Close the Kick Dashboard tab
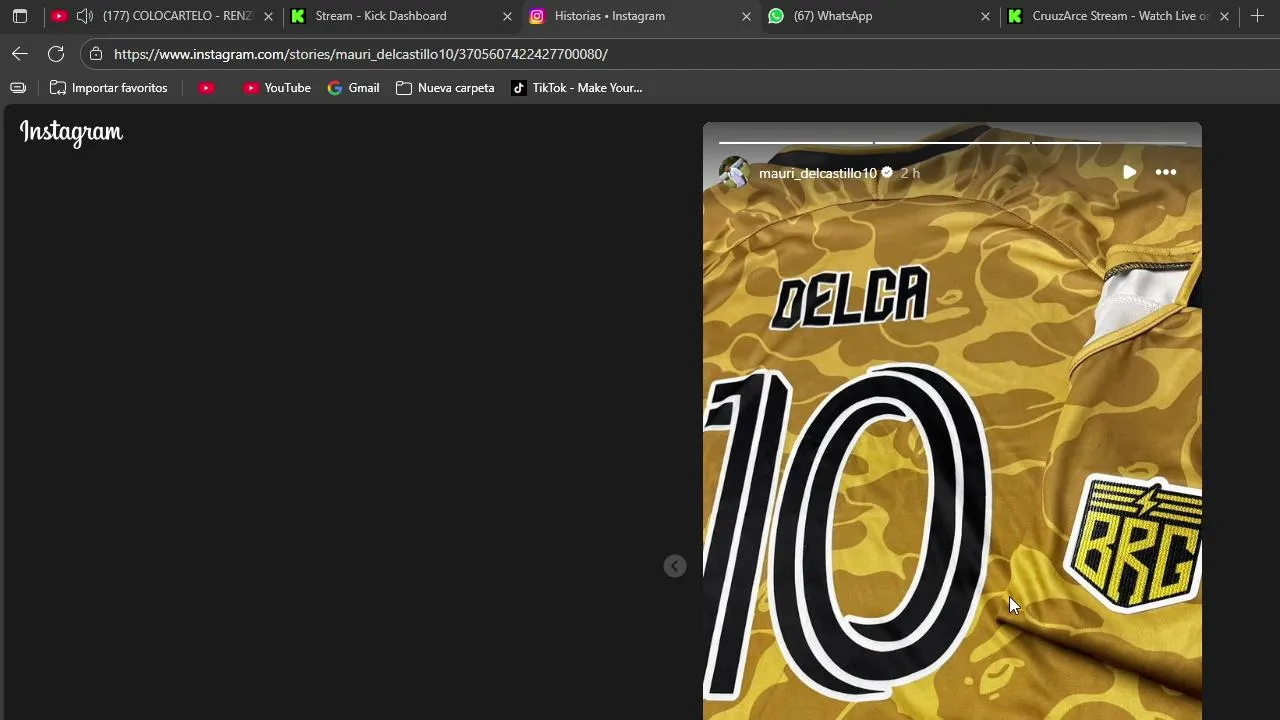This screenshot has height=720, width=1280. (507, 16)
